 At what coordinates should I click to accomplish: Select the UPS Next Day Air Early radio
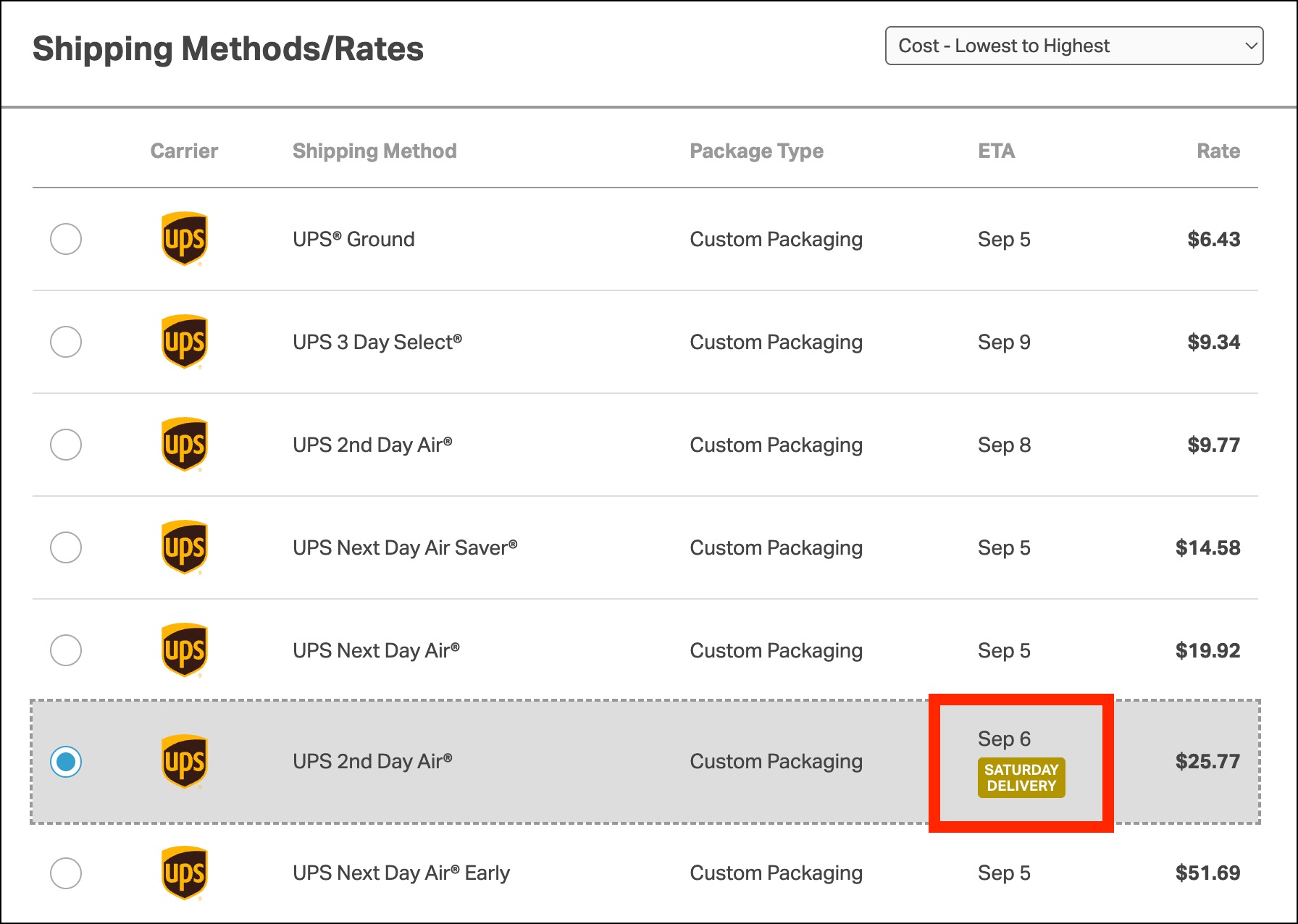click(x=66, y=873)
